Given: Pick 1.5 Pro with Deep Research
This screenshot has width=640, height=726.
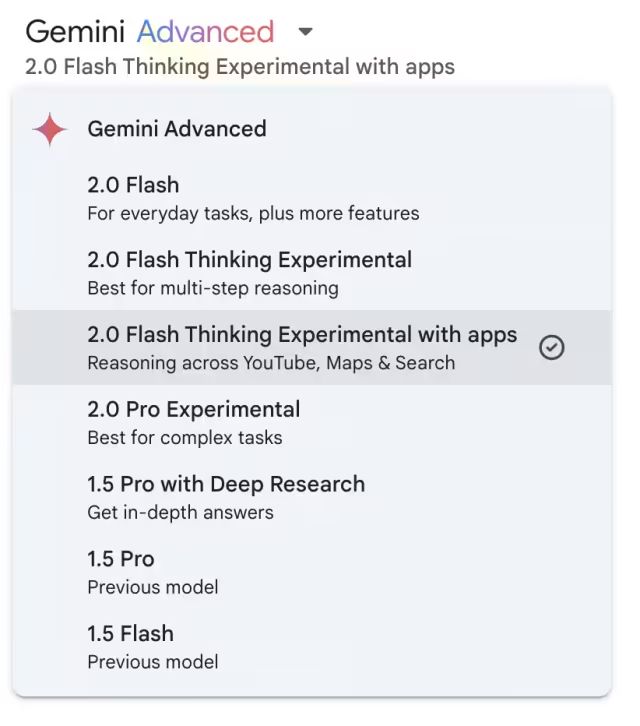Looking at the screenshot, I should (x=226, y=485).
